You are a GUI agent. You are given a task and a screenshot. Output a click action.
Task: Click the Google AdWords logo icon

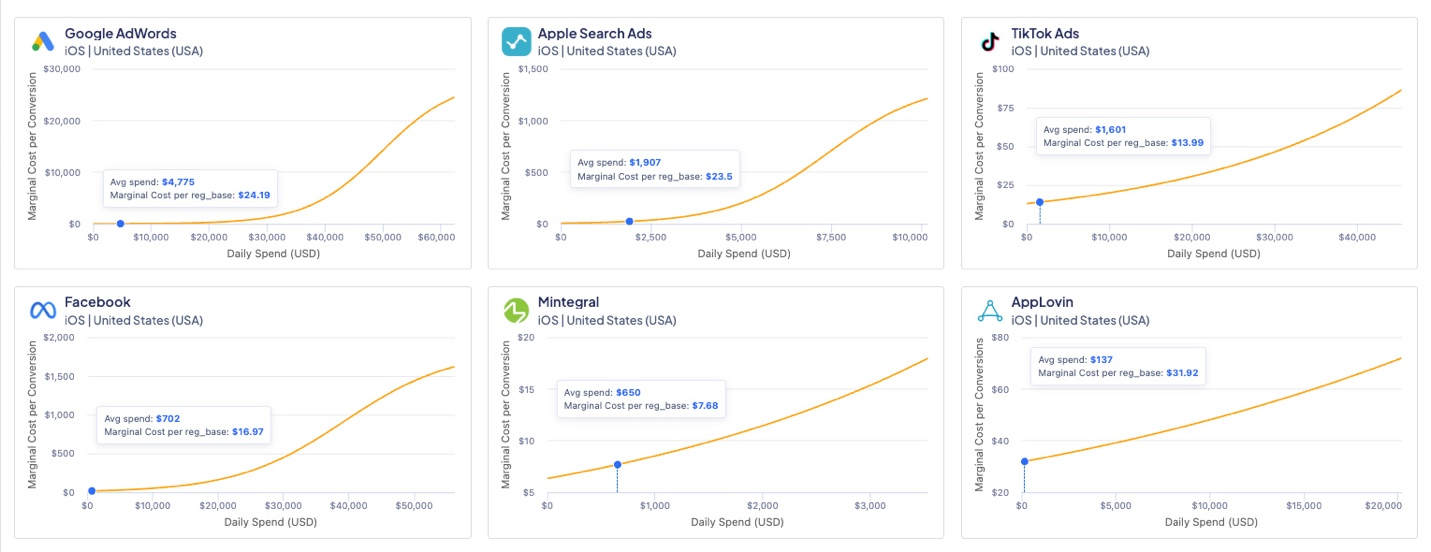click(x=42, y=41)
